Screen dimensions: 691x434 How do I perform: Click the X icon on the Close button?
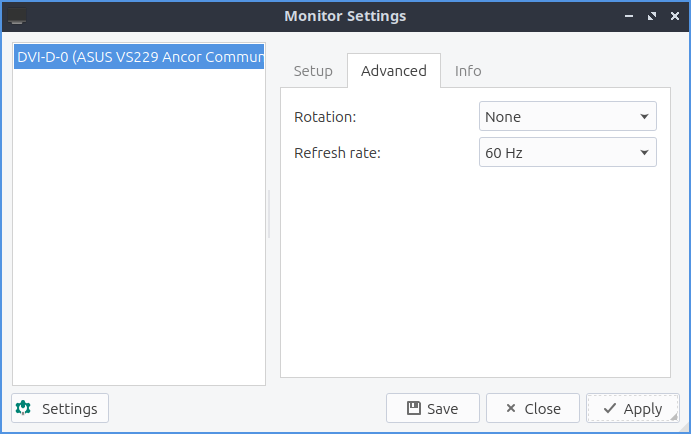tap(511, 408)
